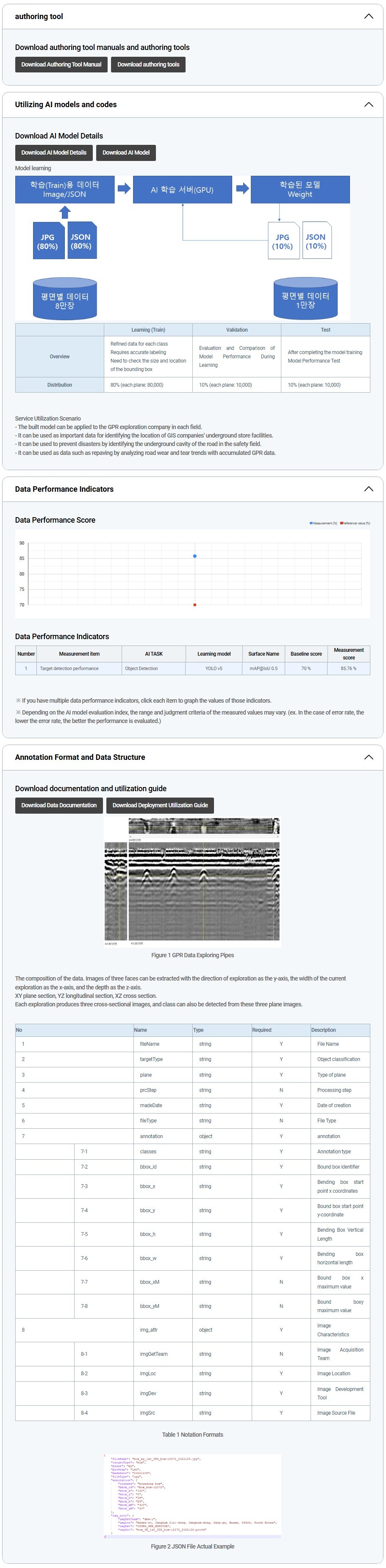Screen dimensions: 386x1568
Task: Collapse Utilizing AI models and codes section
Action: tap(368, 105)
